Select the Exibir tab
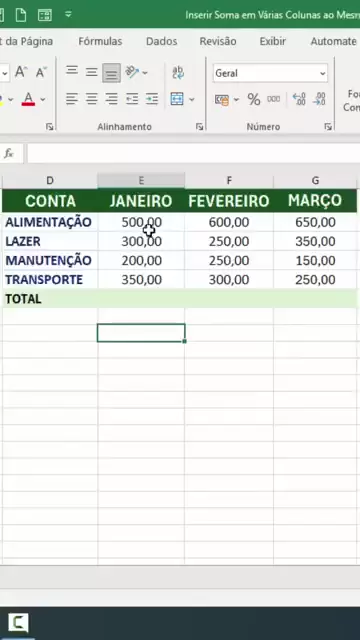 coord(273,41)
